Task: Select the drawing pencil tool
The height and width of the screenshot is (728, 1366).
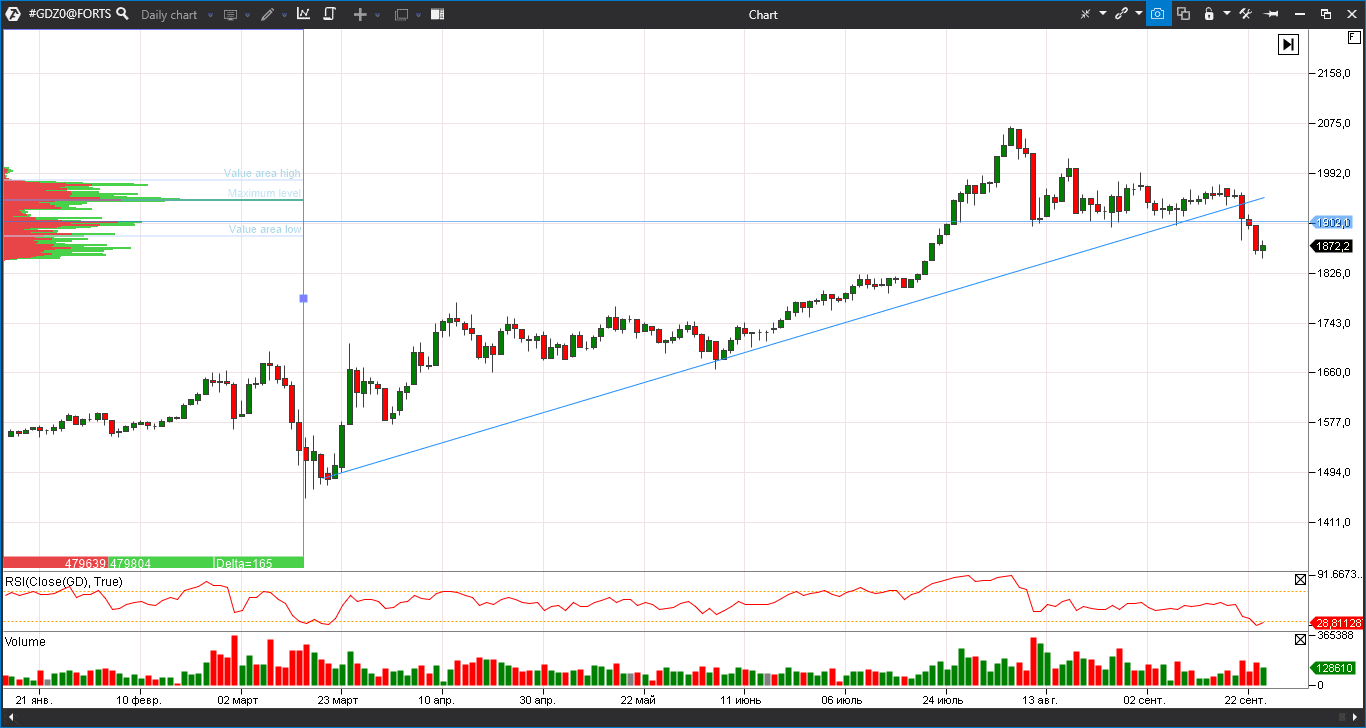Action: (267, 14)
